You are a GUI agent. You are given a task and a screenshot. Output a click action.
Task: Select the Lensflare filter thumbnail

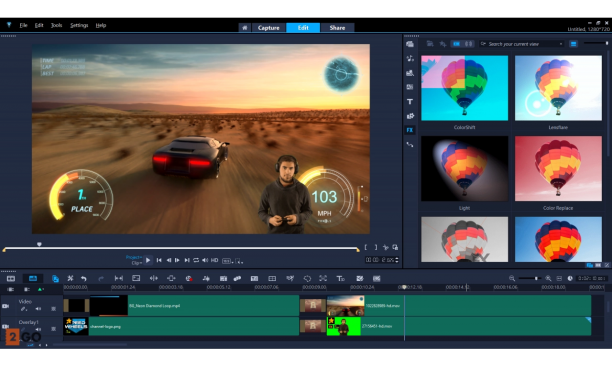(x=558, y=88)
